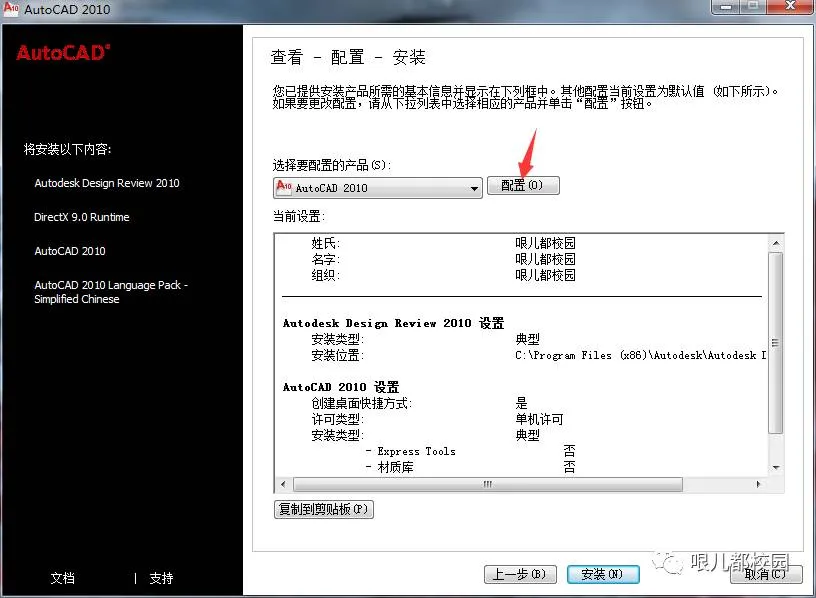The width and height of the screenshot is (816, 598).
Task: Click the C:\Program Files install path value
Action: 641,355
